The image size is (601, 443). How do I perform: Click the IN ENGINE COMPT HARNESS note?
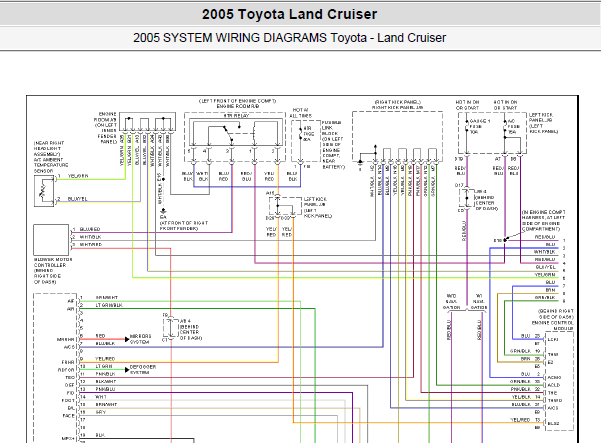[543, 221]
